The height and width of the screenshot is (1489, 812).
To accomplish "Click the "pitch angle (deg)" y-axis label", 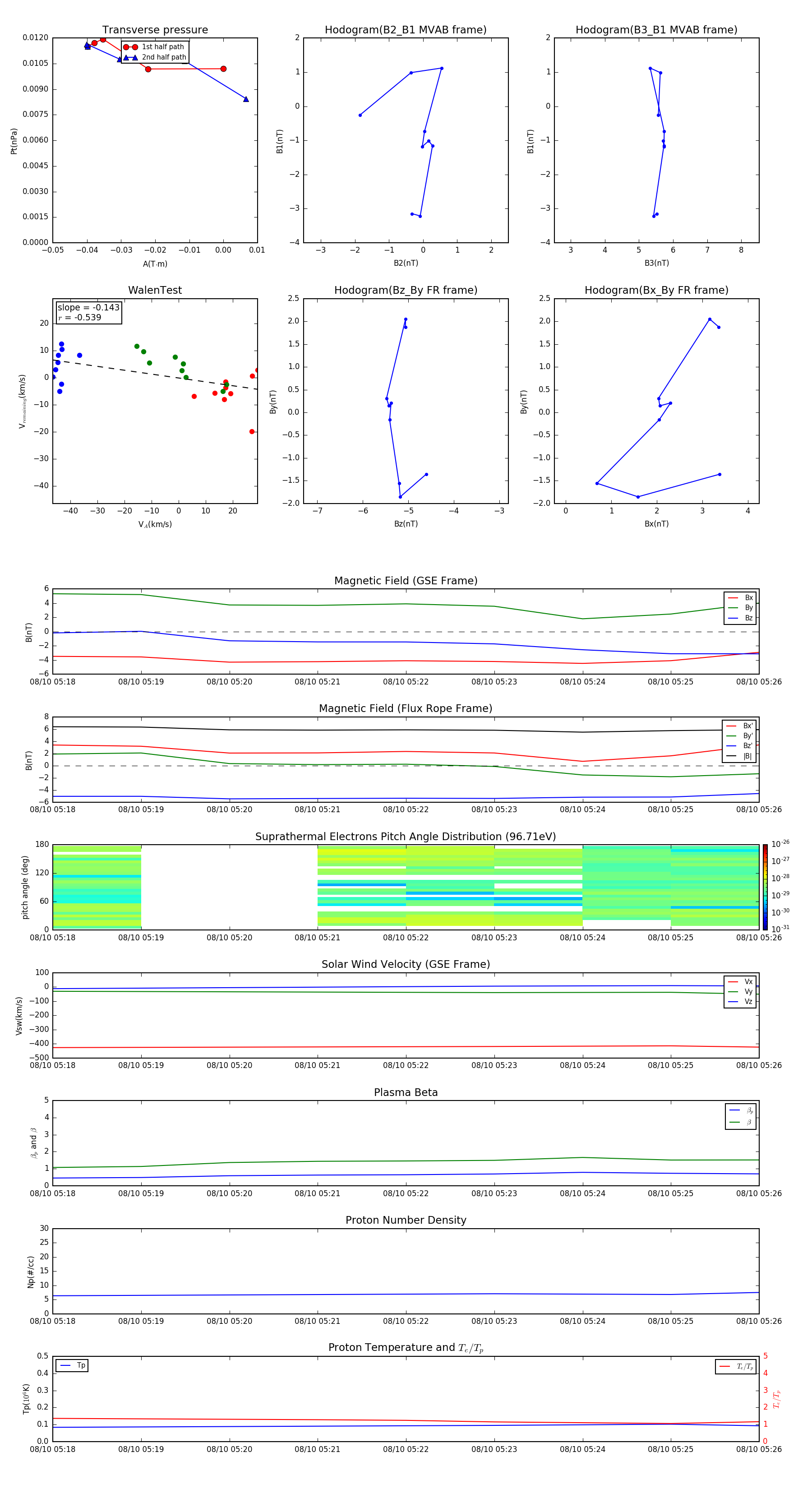I will pos(25,887).
